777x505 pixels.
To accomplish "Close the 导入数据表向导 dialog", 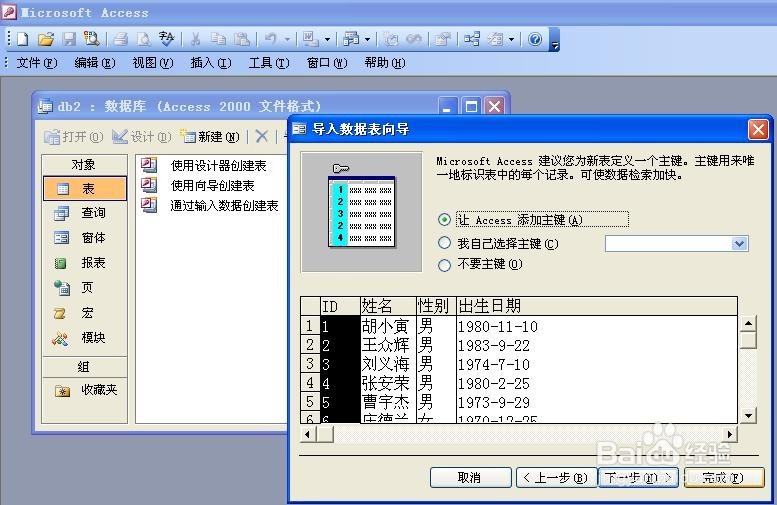I will [758, 130].
